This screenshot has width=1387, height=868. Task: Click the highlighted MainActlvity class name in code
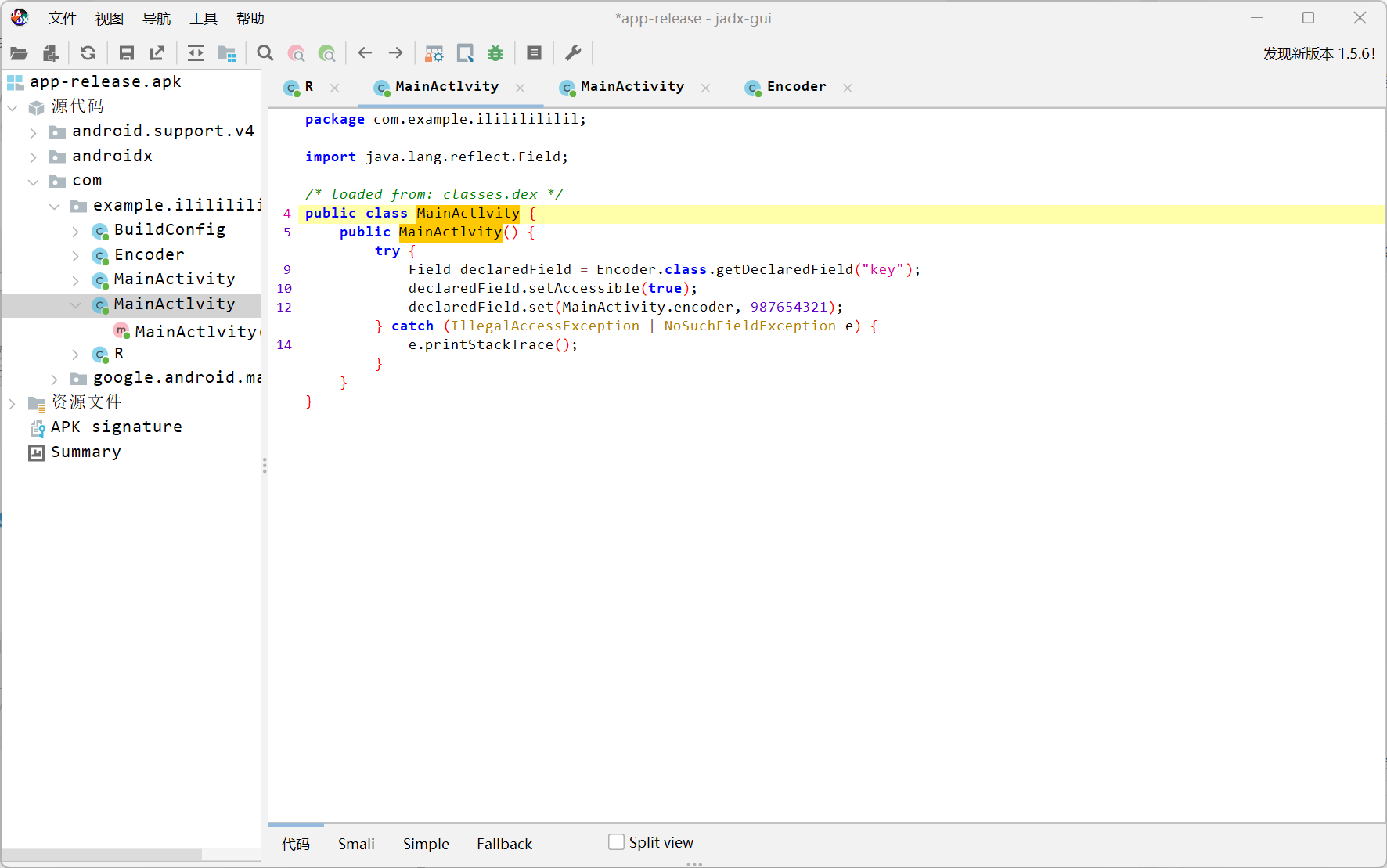click(467, 213)
